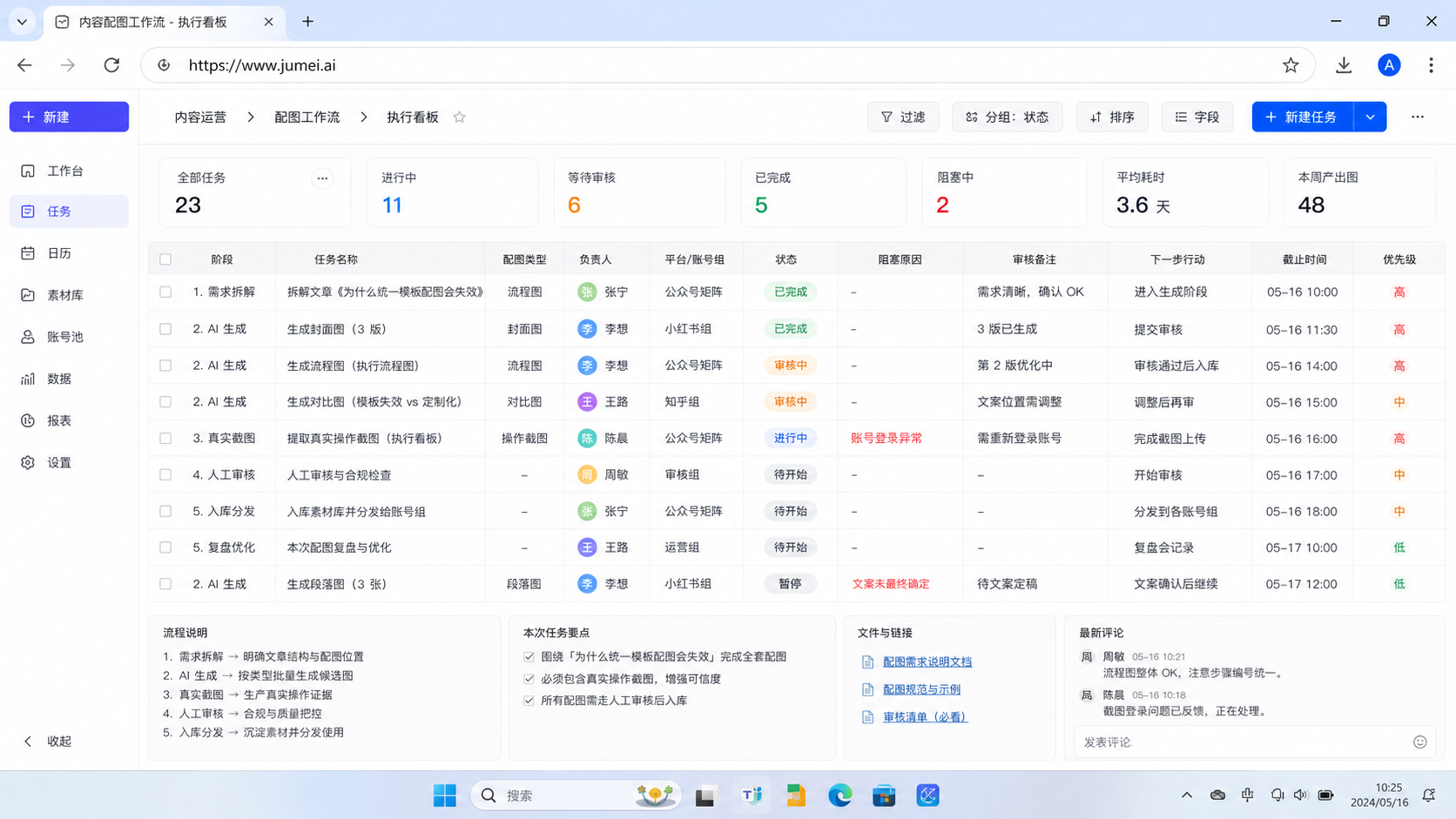Open browser three-dot menu

point(1431,65)
